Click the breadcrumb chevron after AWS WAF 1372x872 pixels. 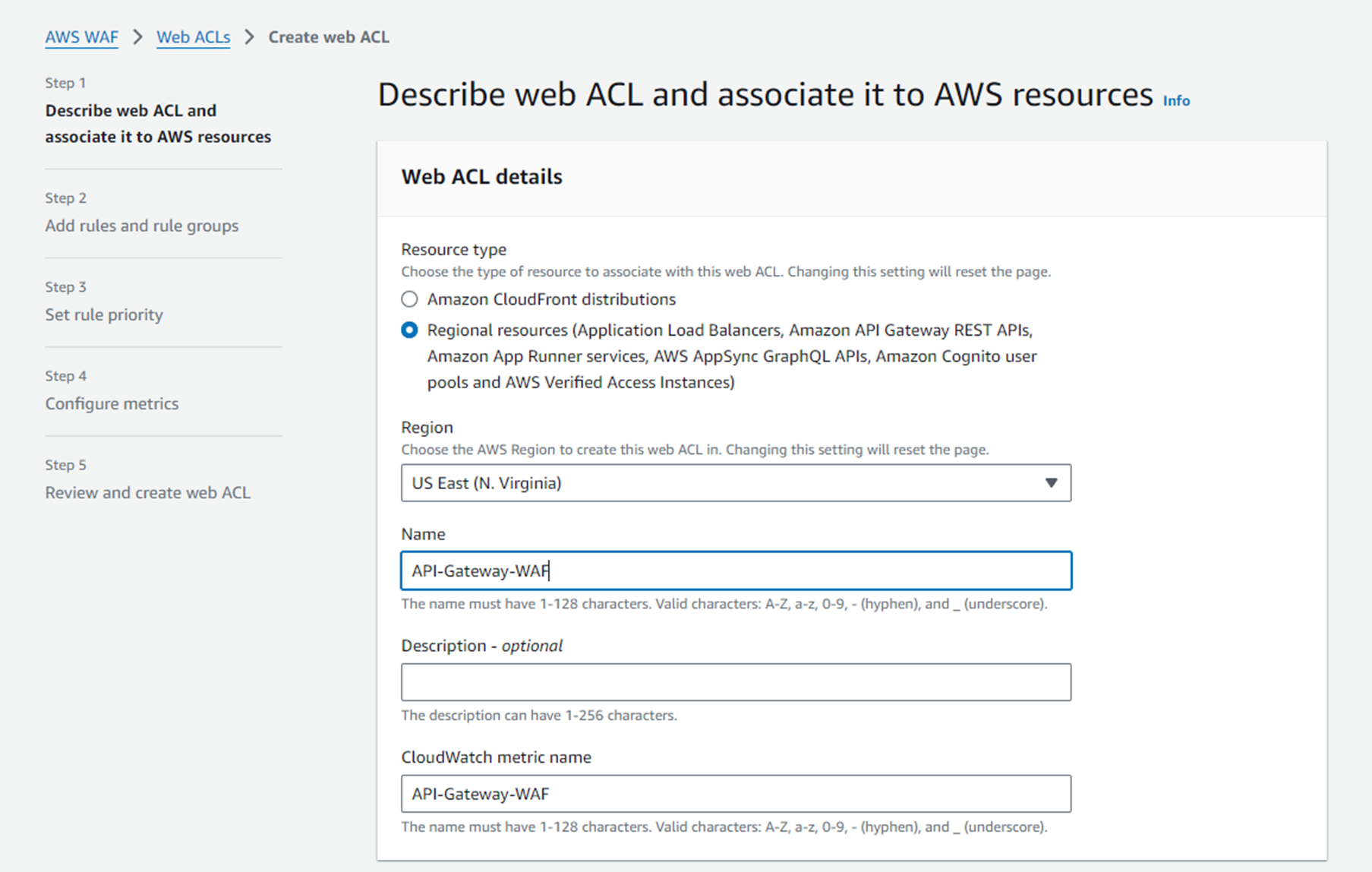[x=137, y=37]
